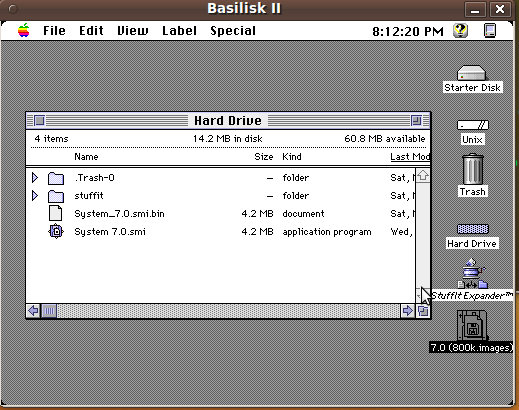The image size is (519, 410).
Task: Click the '60.8 MB available' text
Action: point(385,139)
